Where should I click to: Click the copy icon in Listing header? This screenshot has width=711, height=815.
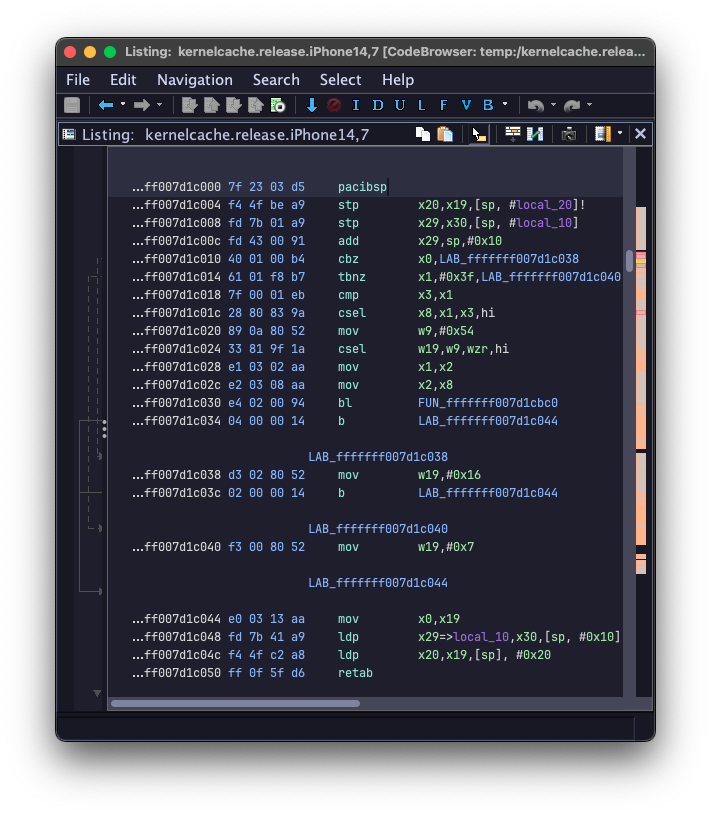click(x=423, y=134)
